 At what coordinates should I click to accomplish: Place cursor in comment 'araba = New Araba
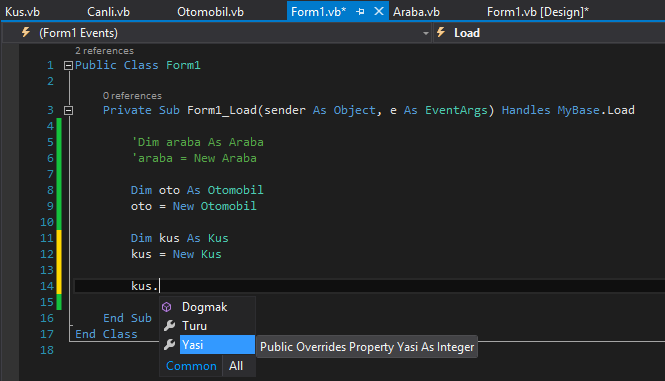coord(194,158)
